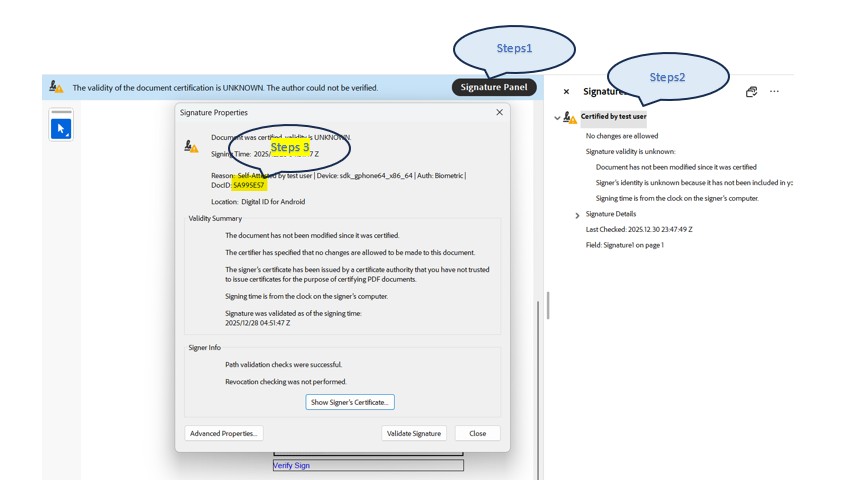
Task: Click the UNKNOWN validity banner message
Action: coord(225,87)
